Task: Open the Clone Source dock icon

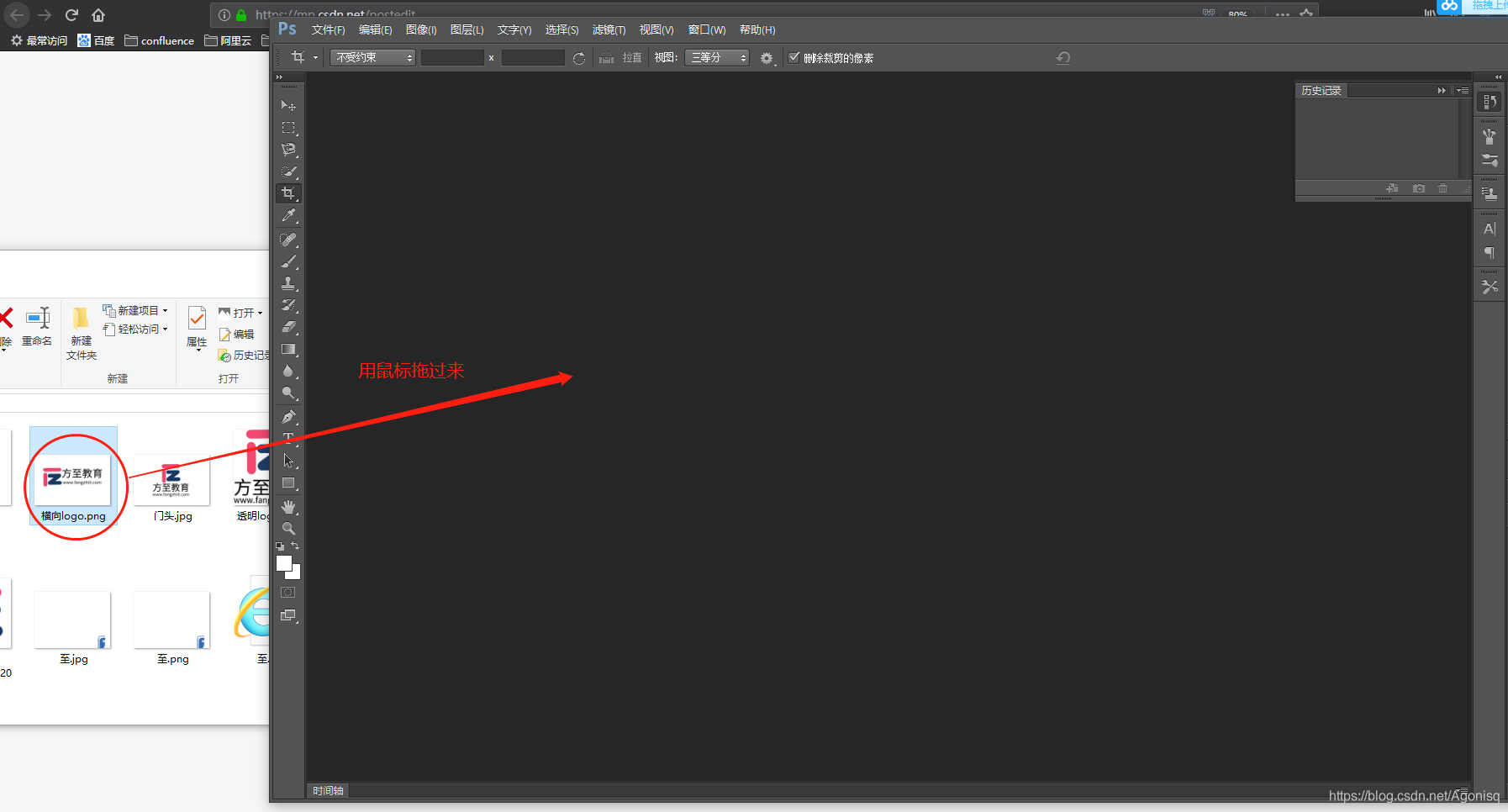Action: (1490, 194)
